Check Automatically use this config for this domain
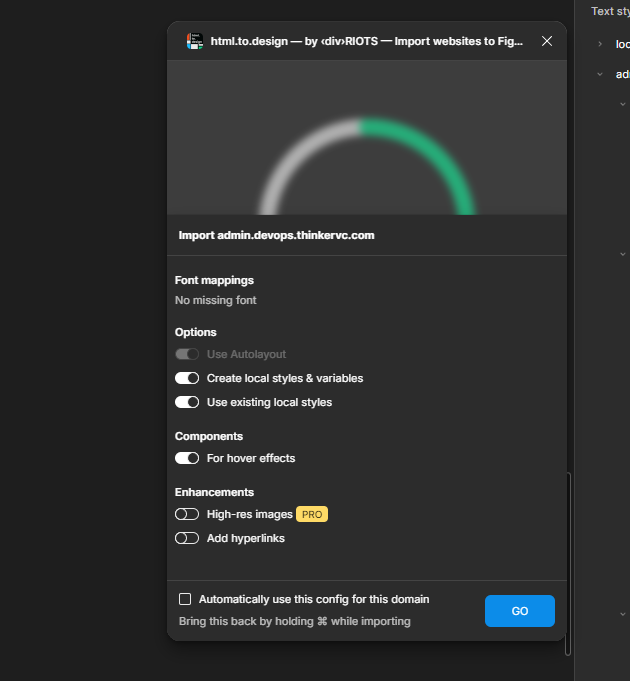Viewport: 630px width, 681px height. [x=185, y=599]
